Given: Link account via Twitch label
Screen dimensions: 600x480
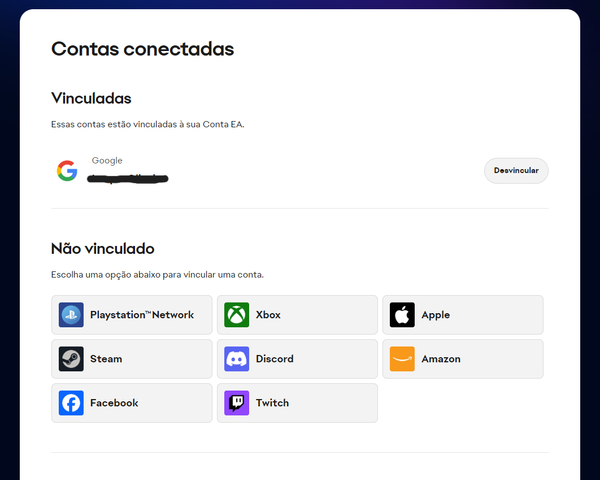Looking at the screenshot, I should (x=272, y=403).
